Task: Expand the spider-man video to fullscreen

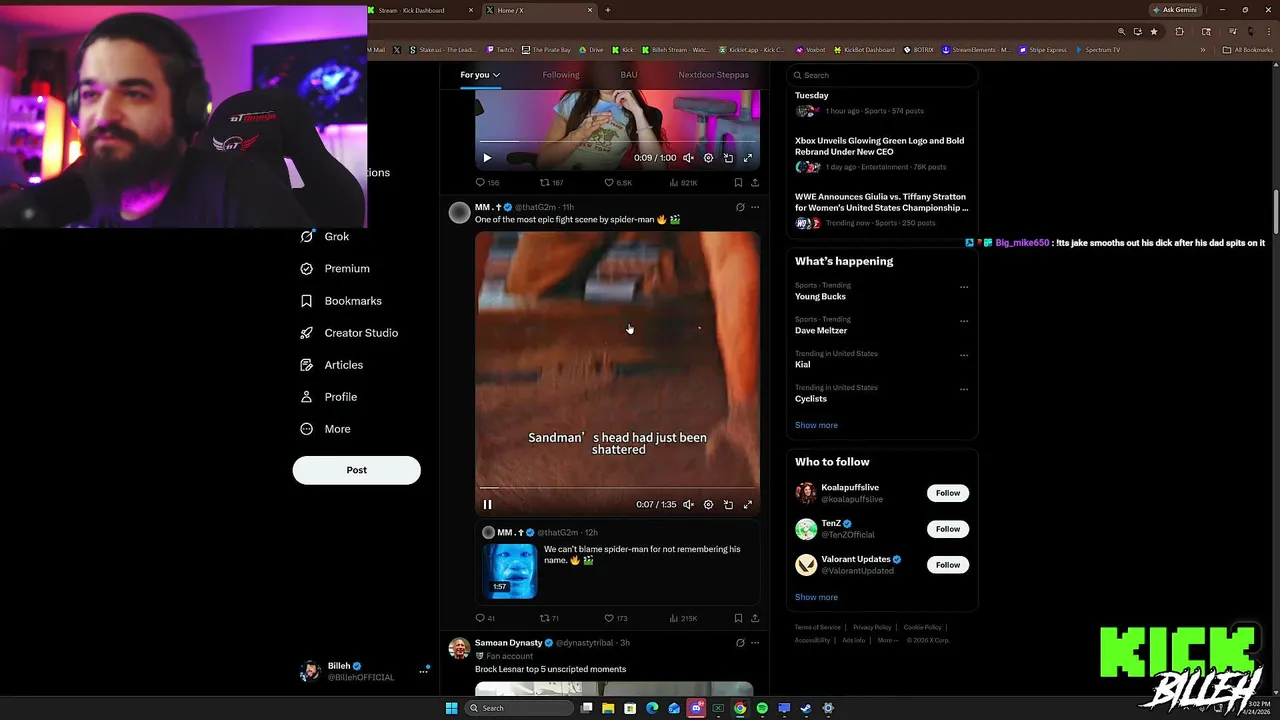Action: (x=747, y=505)
